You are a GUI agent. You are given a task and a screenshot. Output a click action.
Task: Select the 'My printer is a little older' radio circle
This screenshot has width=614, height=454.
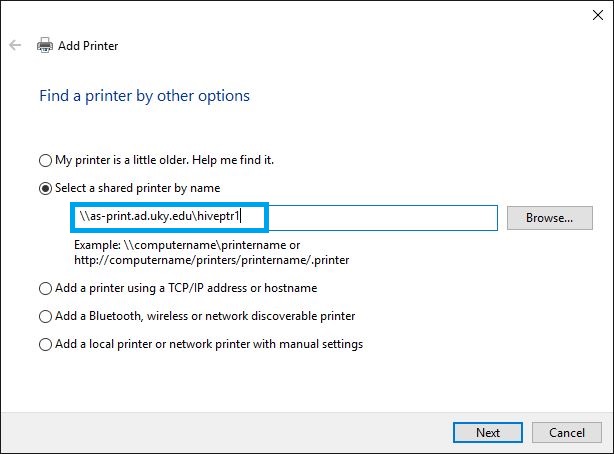pyautogui.click(x=45, y=160)
